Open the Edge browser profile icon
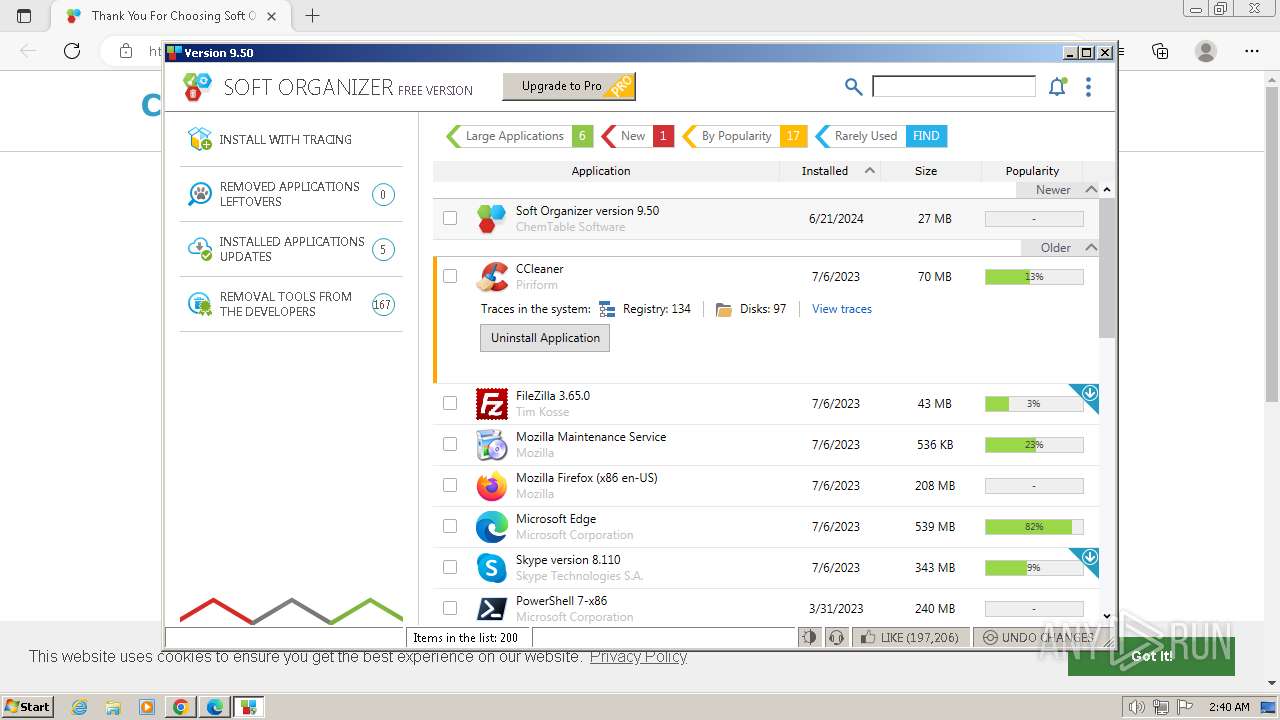Screen dimensions: 1280x720 1206,51
